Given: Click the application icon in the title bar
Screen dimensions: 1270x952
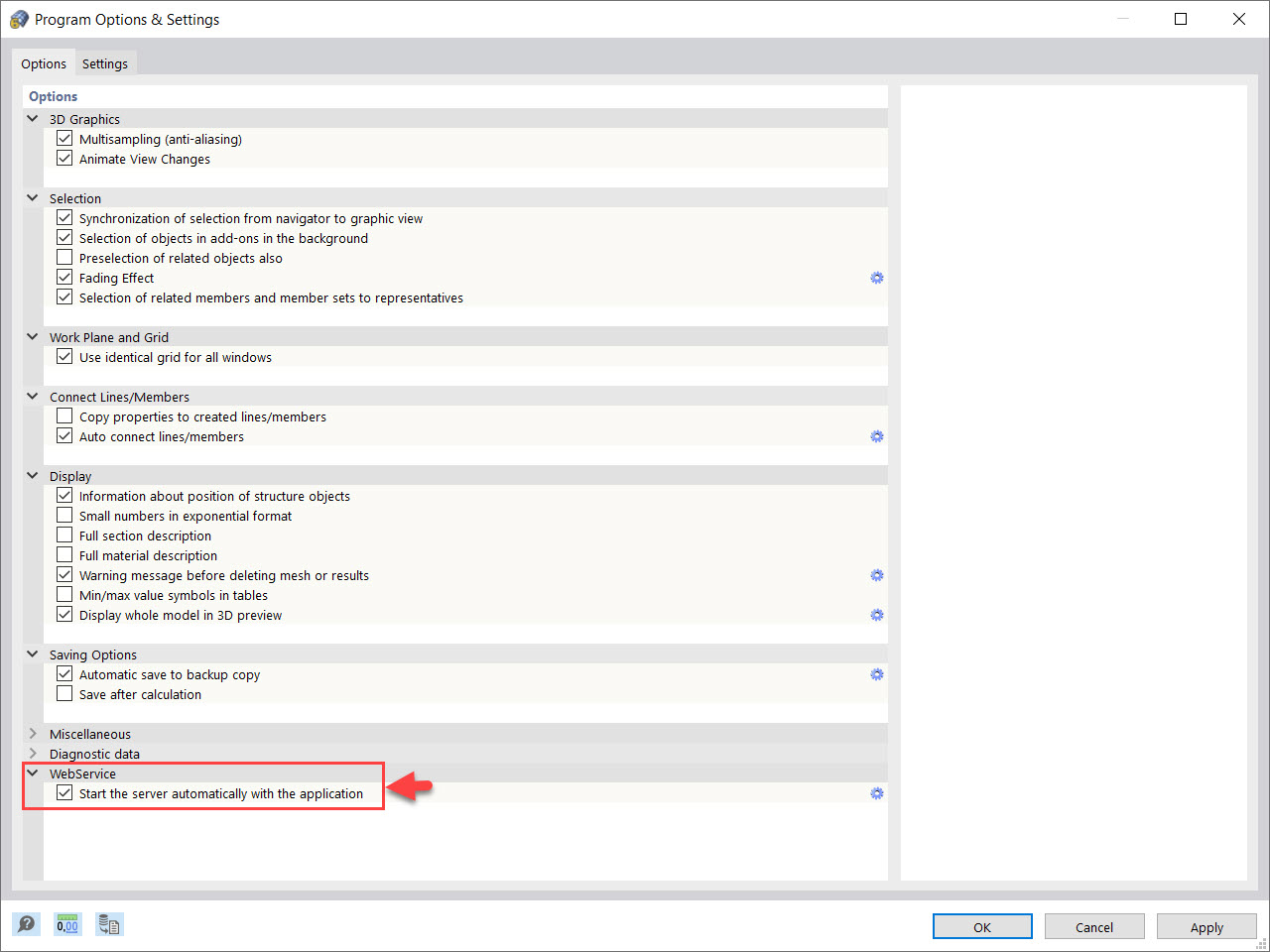Looking at the screenshot, I should pyautogui.click(x=19, y=18).
